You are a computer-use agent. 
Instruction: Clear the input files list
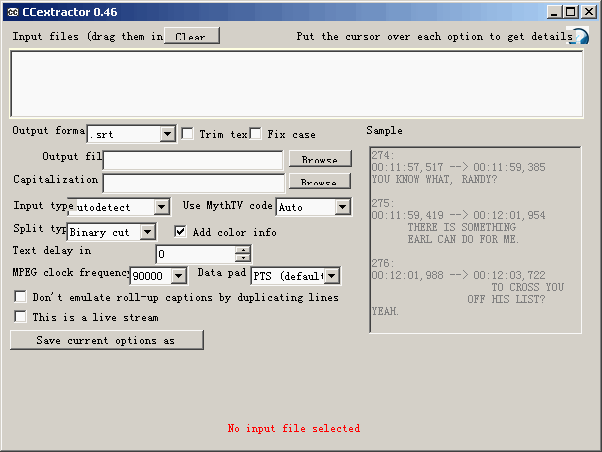pyautogui.click(x=192, y=36)
